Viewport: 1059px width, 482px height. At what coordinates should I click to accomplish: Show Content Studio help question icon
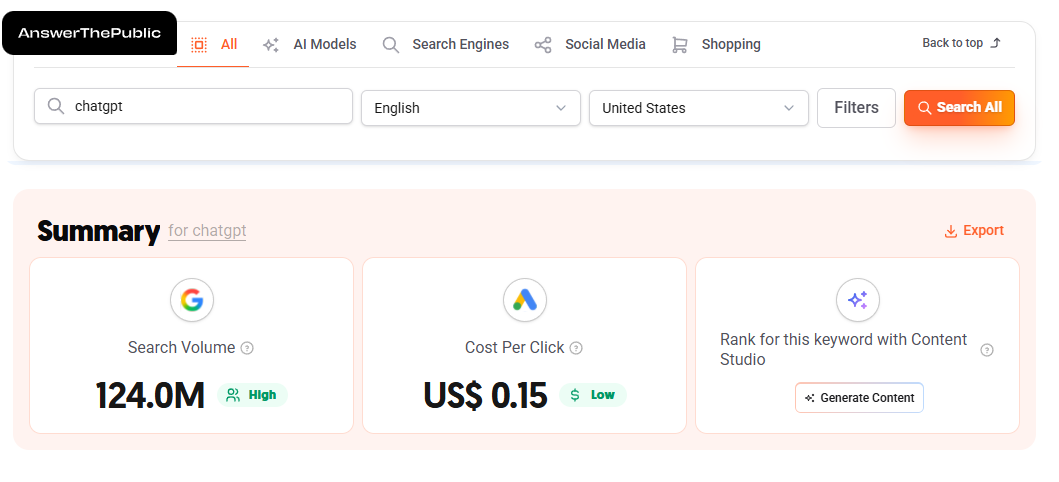point(987,350)
